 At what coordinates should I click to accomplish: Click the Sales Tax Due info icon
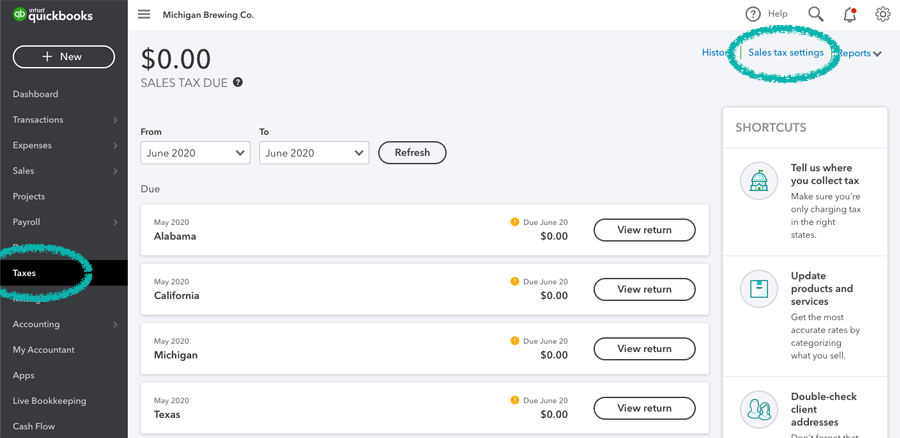click(x=238, y=83)
